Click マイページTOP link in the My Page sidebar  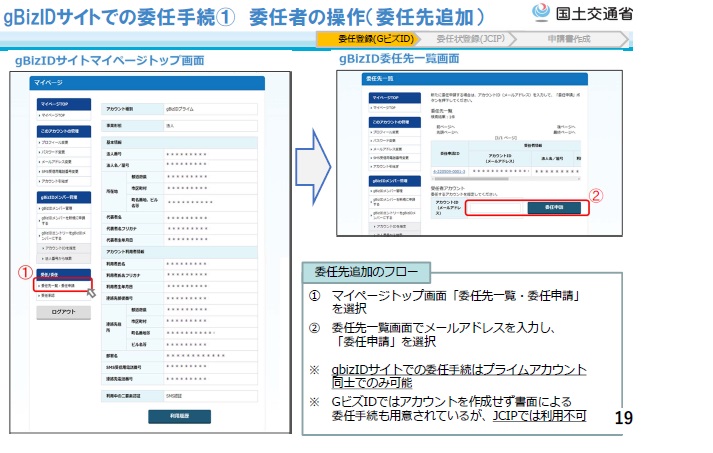coord(54,116)
